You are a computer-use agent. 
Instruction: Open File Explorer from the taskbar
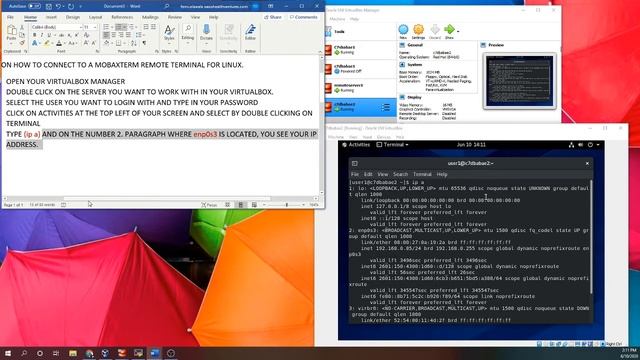click(x=73, y=353)
